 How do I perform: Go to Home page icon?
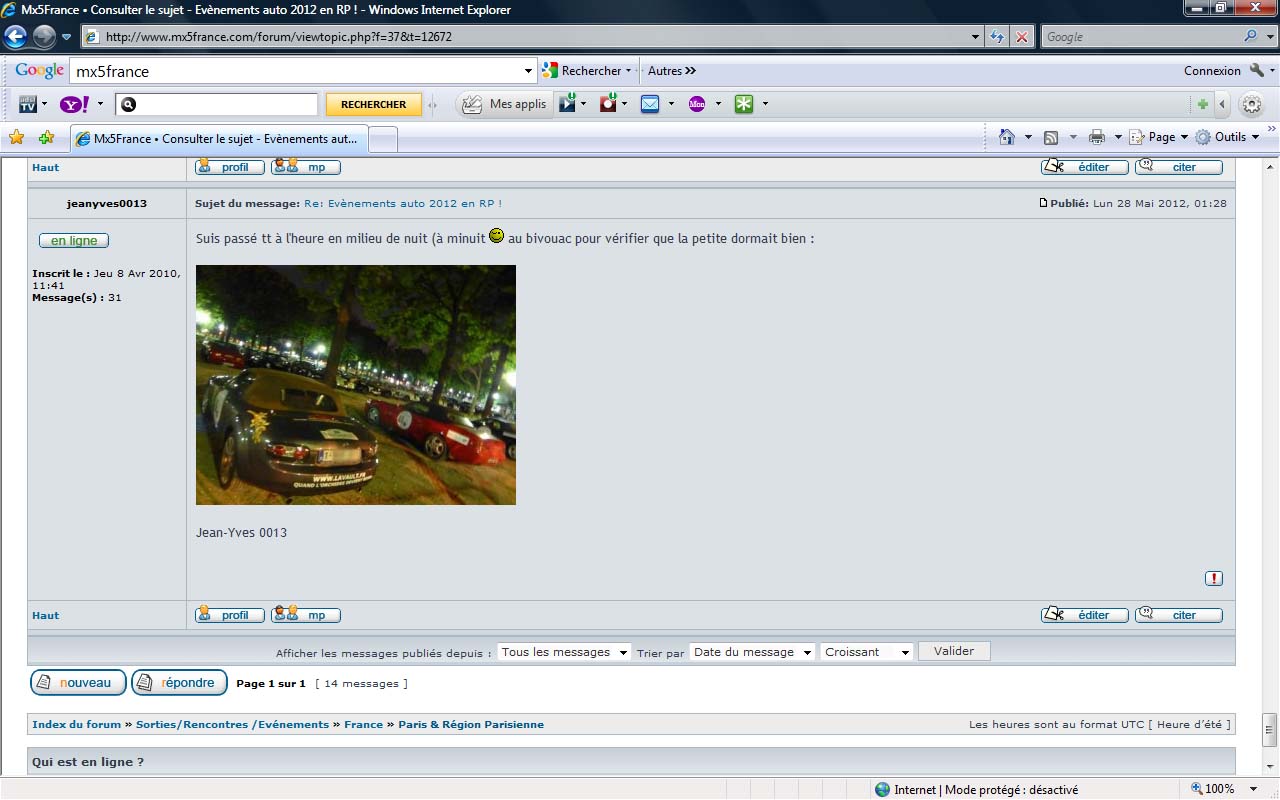point(1007,137)
